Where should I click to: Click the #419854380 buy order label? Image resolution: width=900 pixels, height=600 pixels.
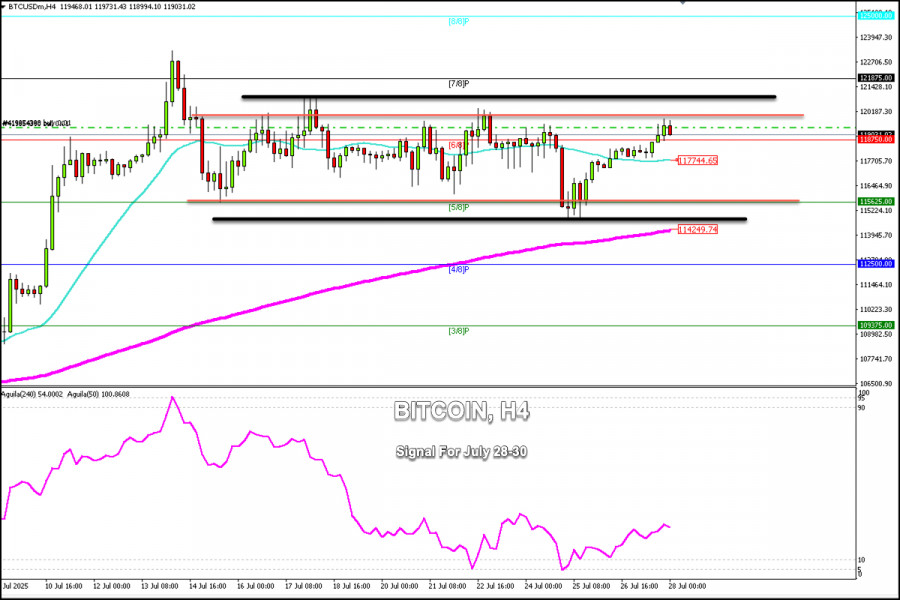36,123
